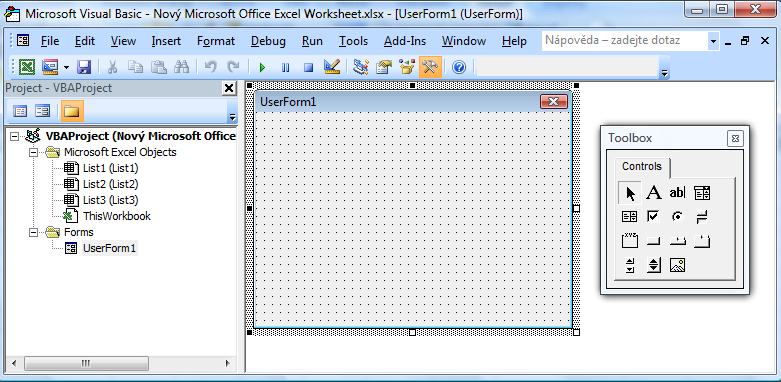
Task: Open the Format menu
Action: (216, 41)
